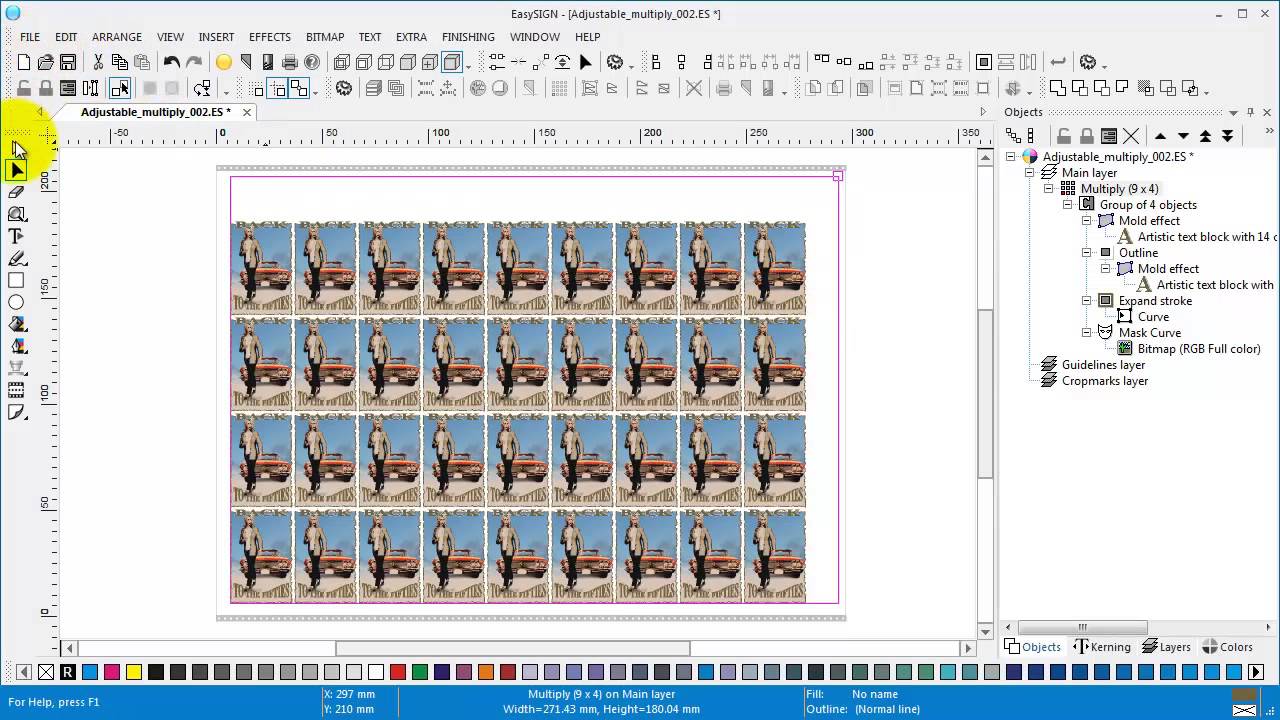Collapse the Adjustable_multiply_002.ES root node

[1010, 157]
